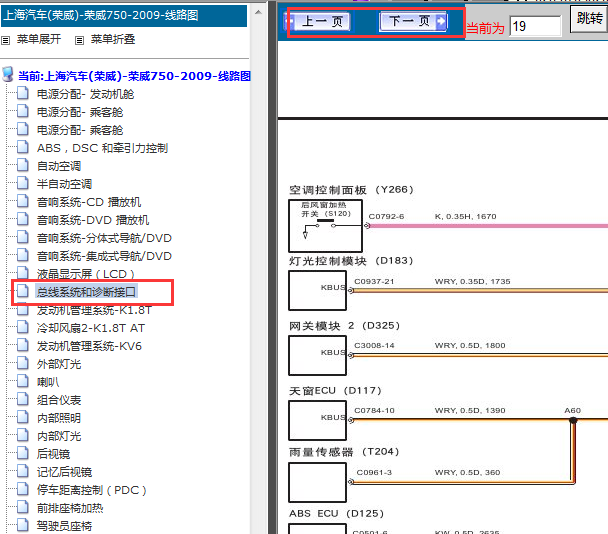Open 前排座椅加热 diagram
Screen dimensions: 608x534
[x=70, y=508]
